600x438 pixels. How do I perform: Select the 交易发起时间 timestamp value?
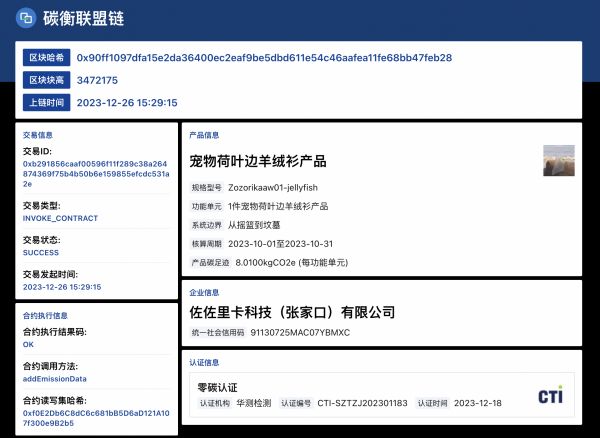pyautogui.click(x=62, y=287)
